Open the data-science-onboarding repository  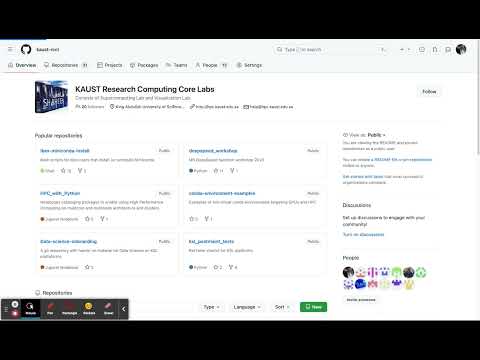pos(68,241)
